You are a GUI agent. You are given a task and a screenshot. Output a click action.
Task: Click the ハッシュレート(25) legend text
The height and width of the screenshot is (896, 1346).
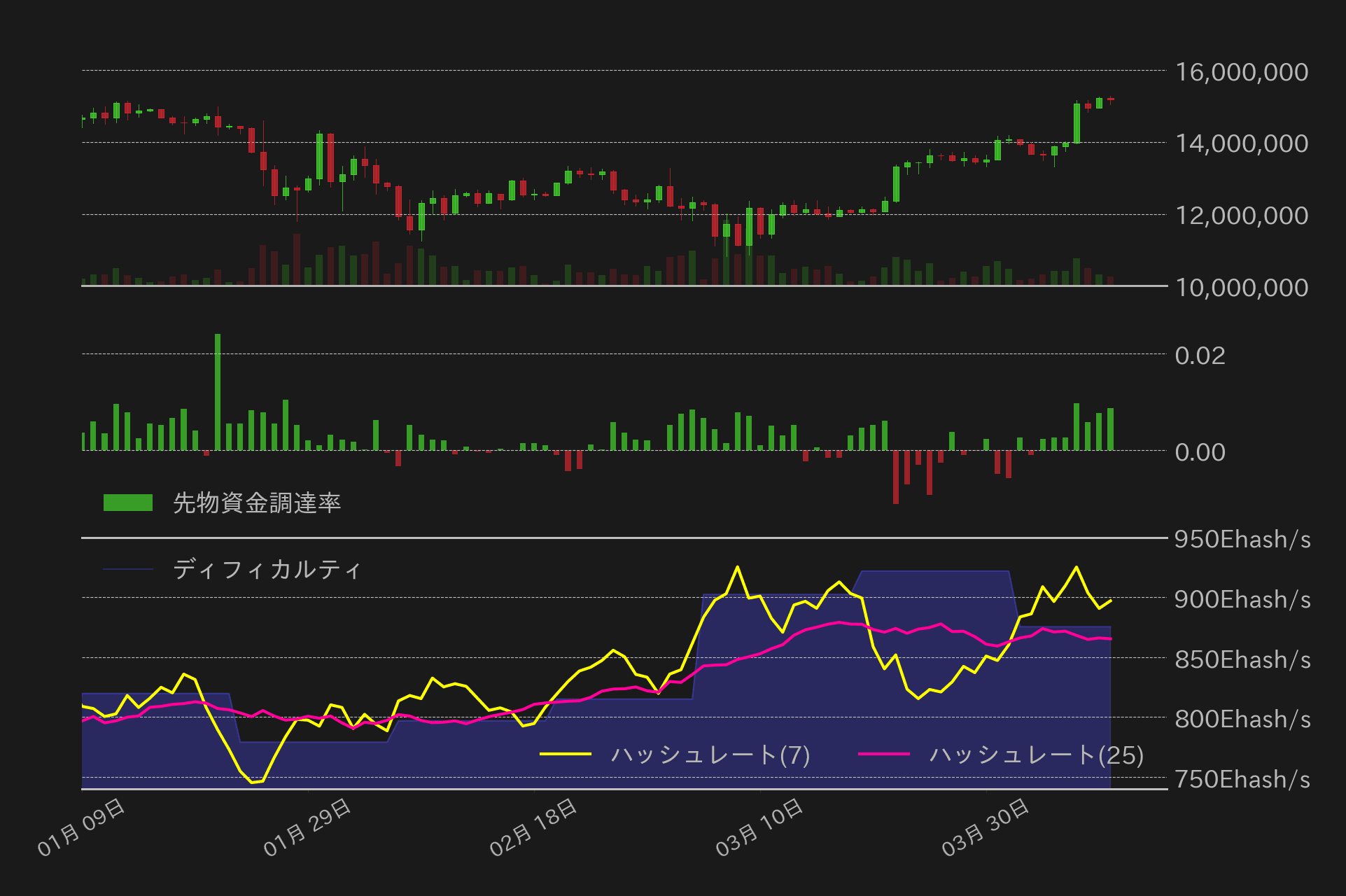(x=1036, y=755)
